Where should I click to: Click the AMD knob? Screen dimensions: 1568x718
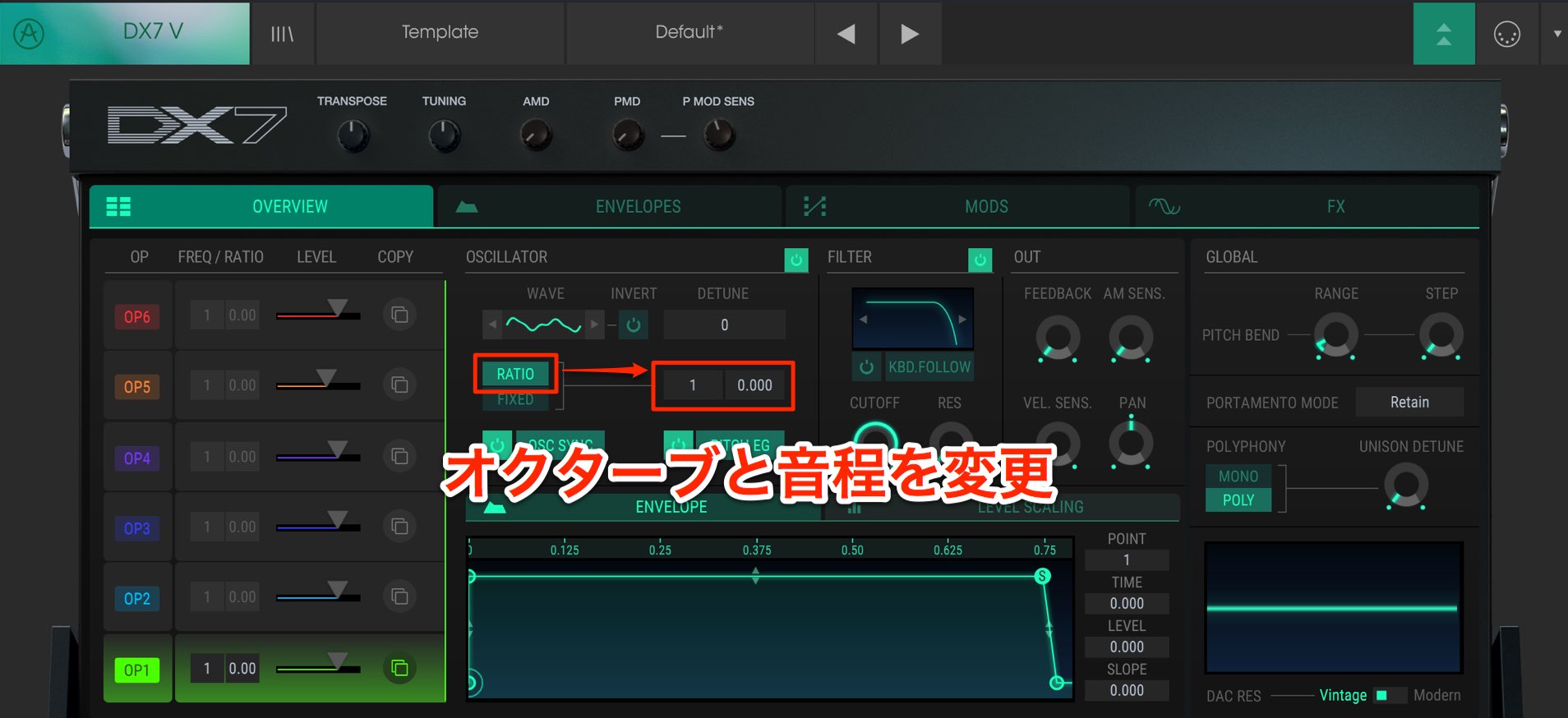(x=536, y=136)
